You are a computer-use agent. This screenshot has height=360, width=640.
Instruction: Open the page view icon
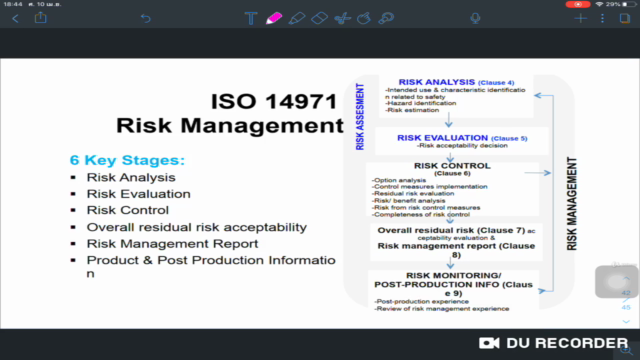pyautogui.click(x=624, y=18)
